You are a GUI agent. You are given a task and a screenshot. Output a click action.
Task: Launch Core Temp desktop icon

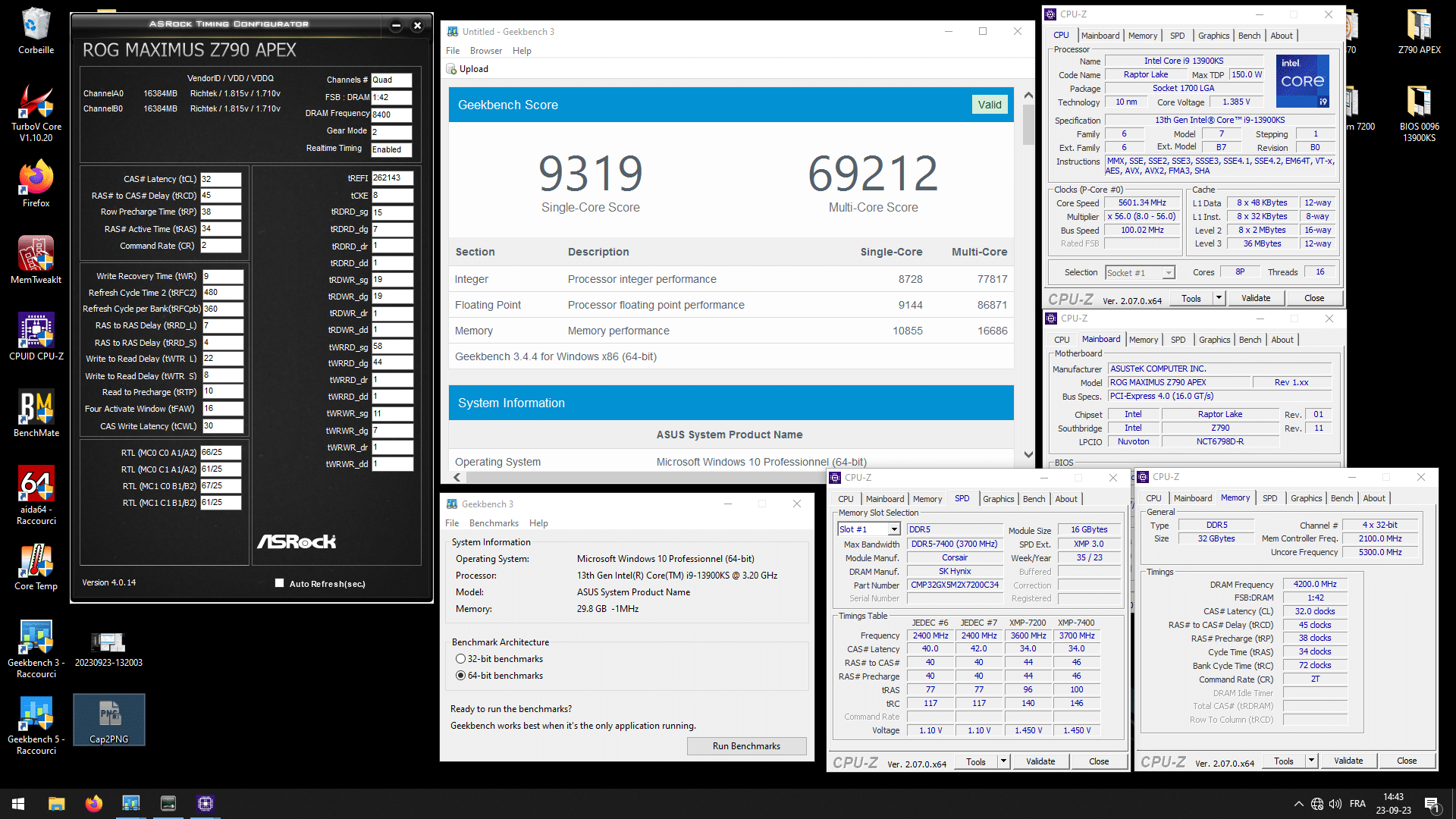point(36,567)
